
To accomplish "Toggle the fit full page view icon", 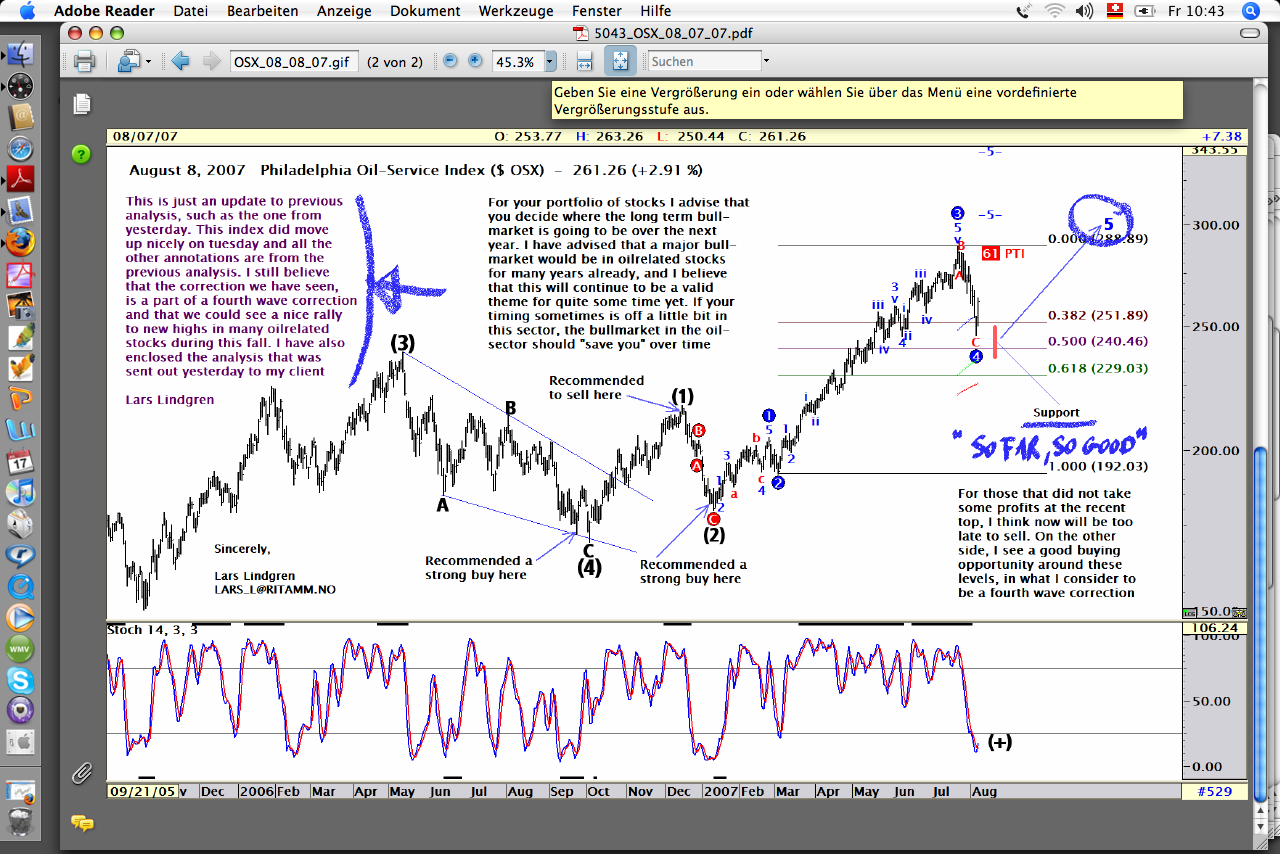I will tap(619, 62).
